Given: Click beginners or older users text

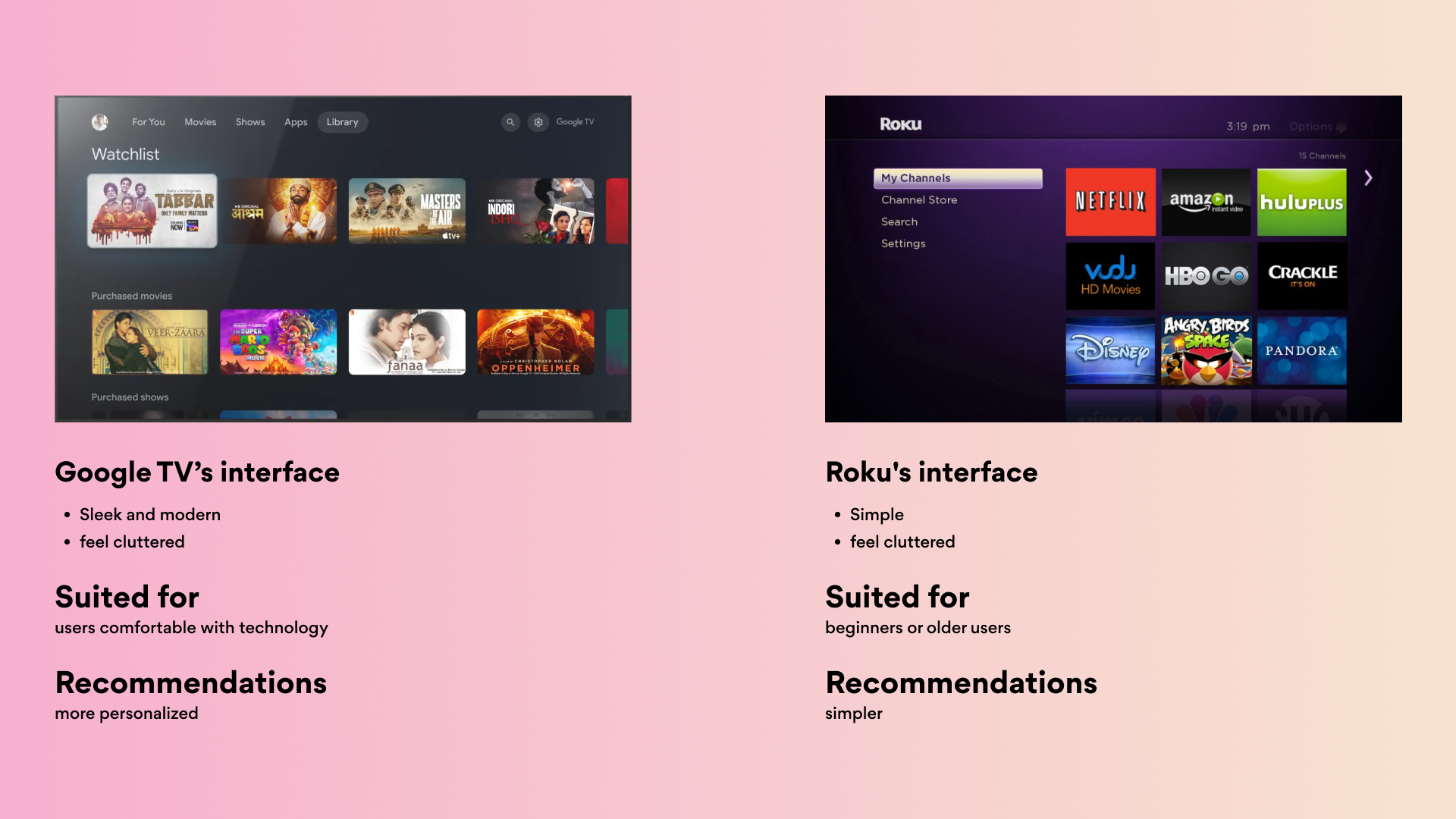Looking at the screenshot, I should (x=918, y=628).
